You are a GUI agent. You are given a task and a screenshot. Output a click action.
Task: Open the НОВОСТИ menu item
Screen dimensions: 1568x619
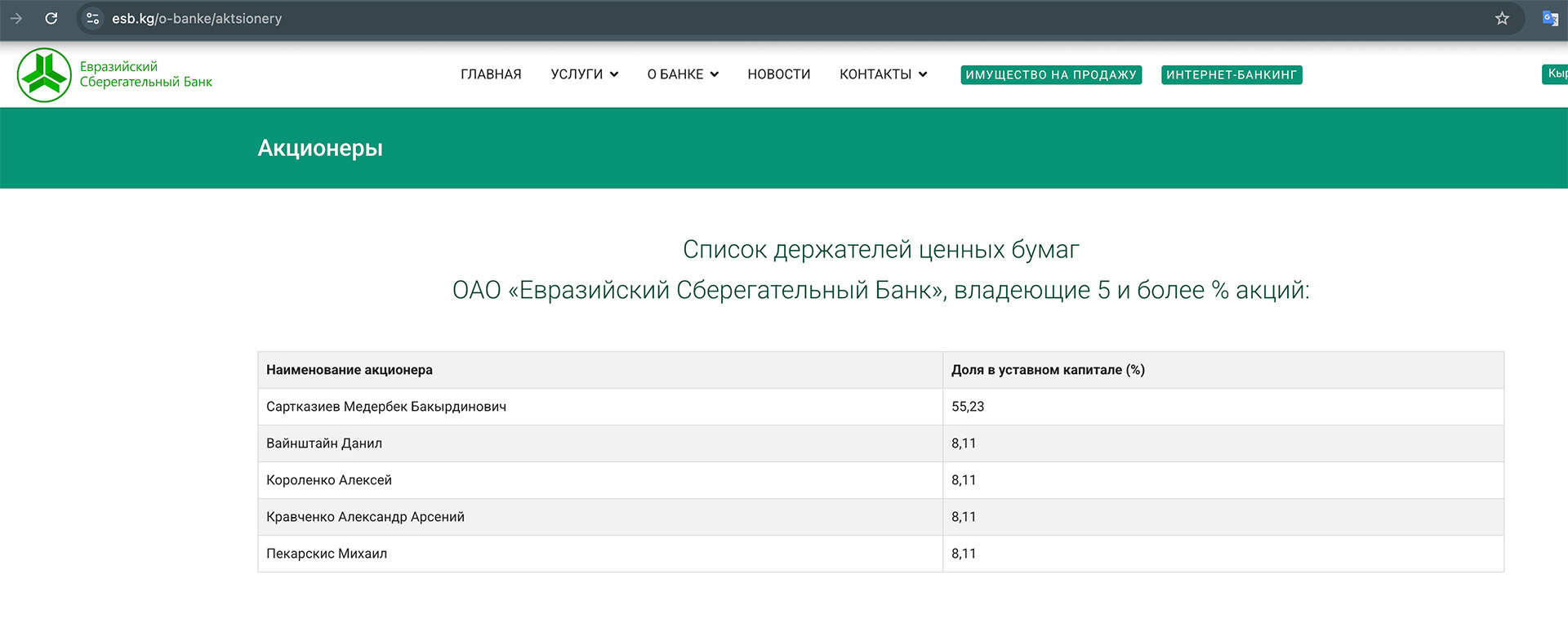[779, 74]
